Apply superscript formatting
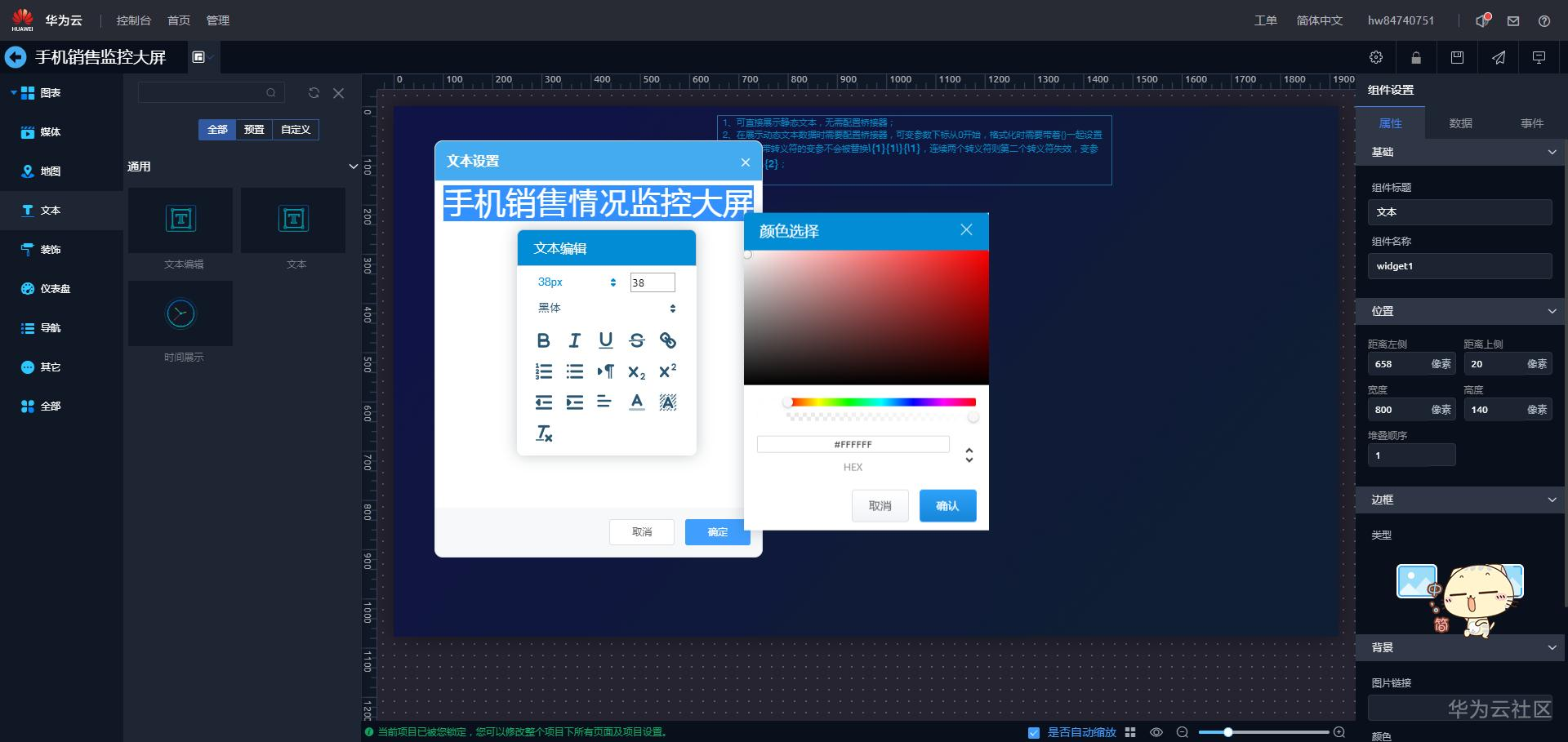Viewport: 1568px width, 742px height. (x=668, y=371)
